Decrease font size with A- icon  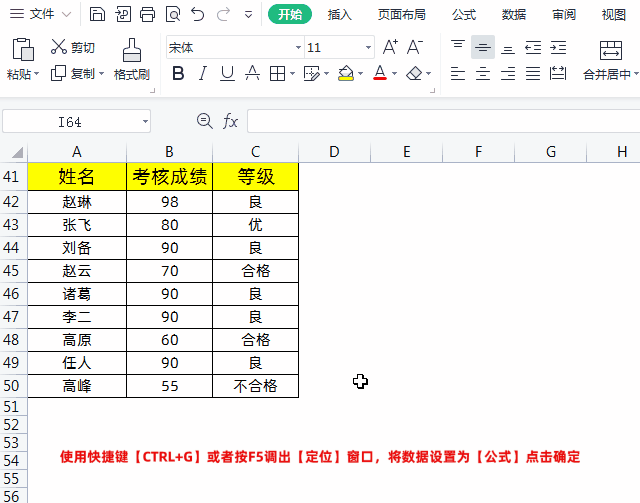tap(415, 47)
